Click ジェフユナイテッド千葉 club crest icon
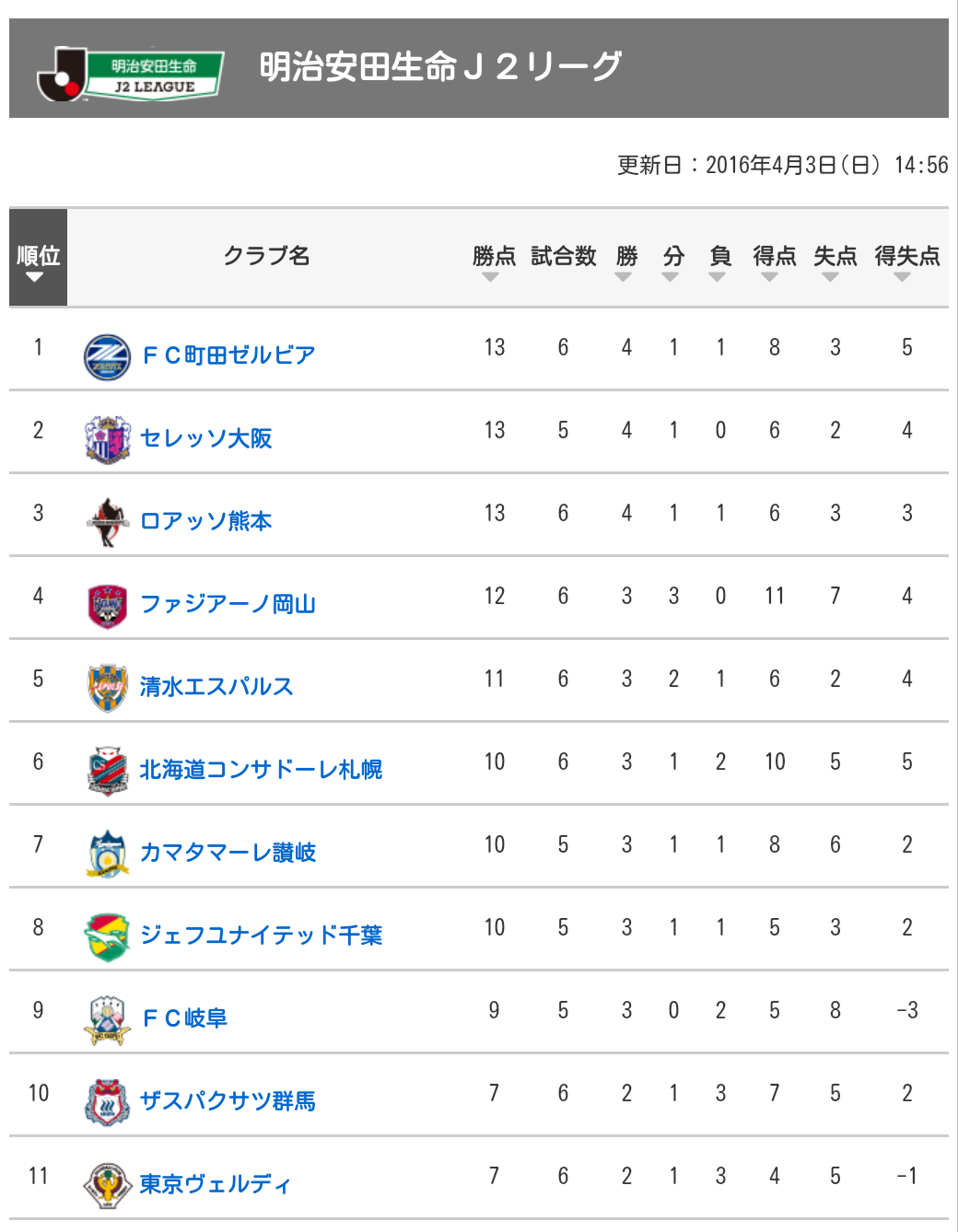958x1232 pixels. [x=107, y=936]
